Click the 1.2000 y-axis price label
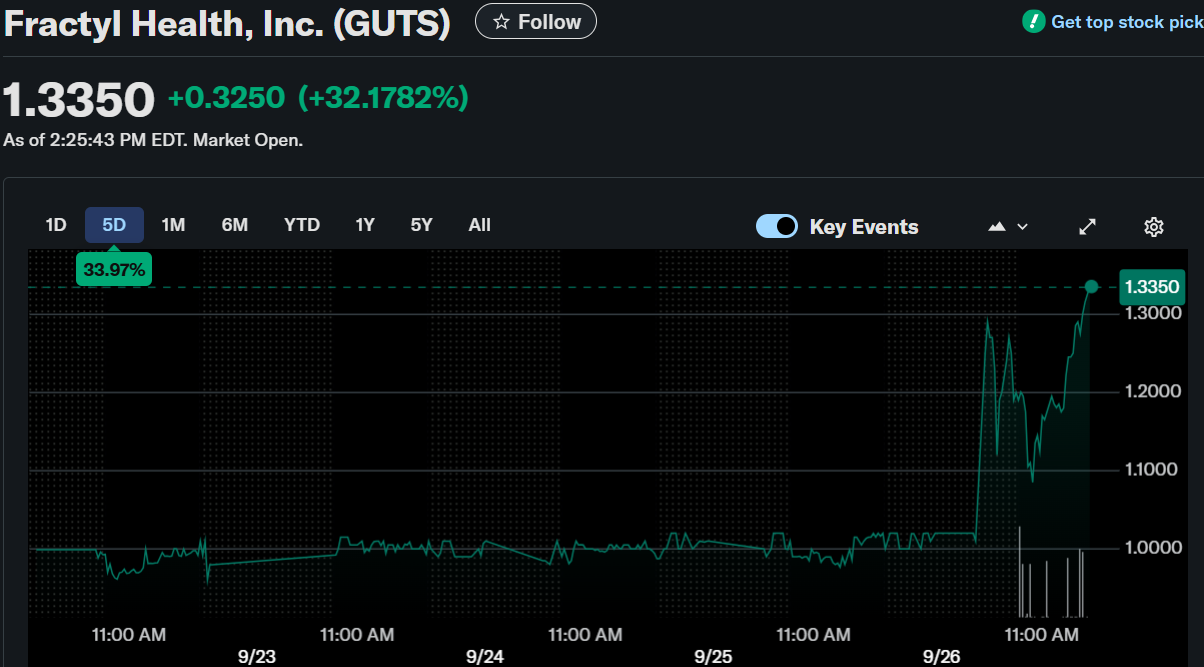Image resolution: width=1204 pixels, height=667 pixels. click(1153, 391)
